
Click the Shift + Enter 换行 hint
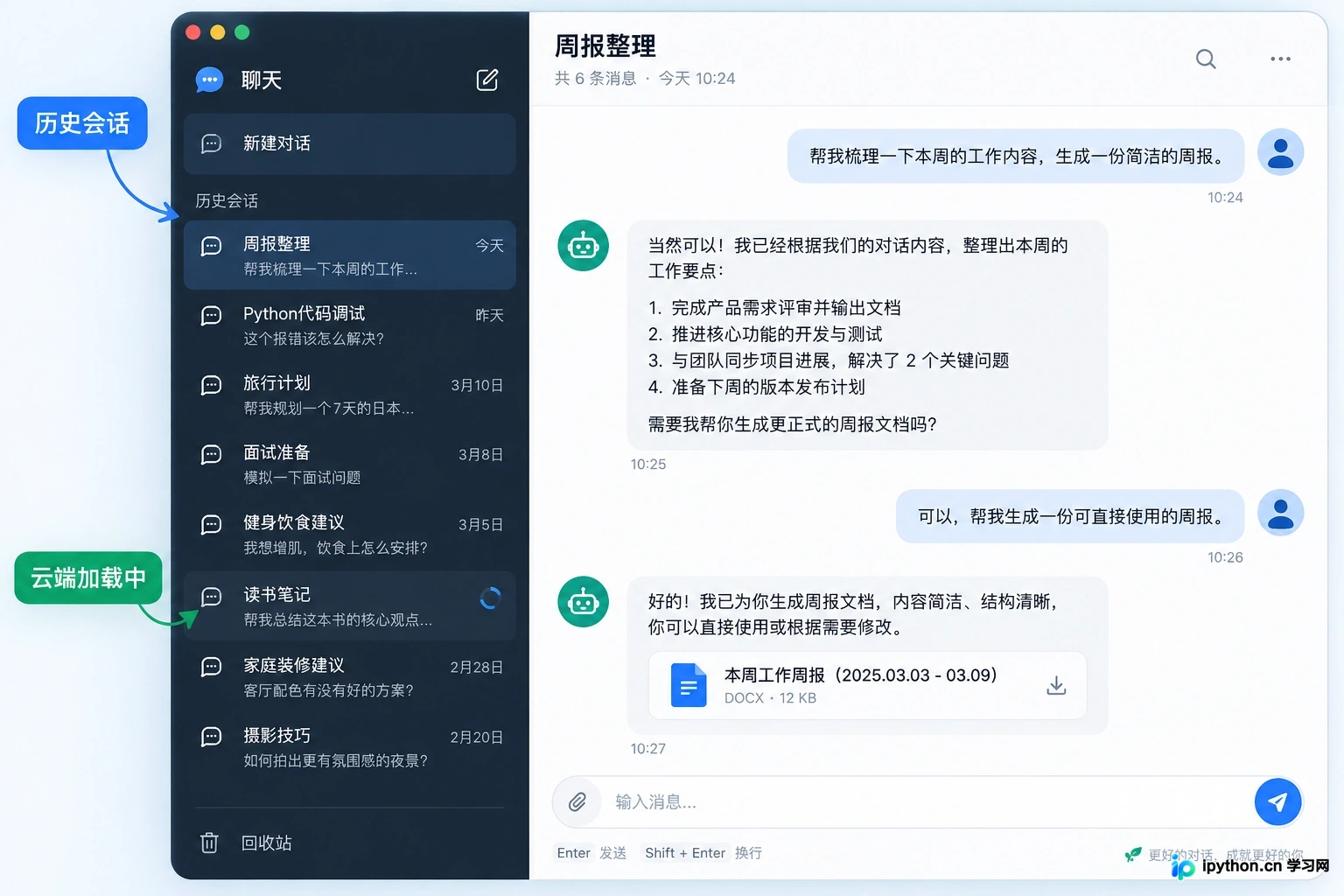coord(703,853)
